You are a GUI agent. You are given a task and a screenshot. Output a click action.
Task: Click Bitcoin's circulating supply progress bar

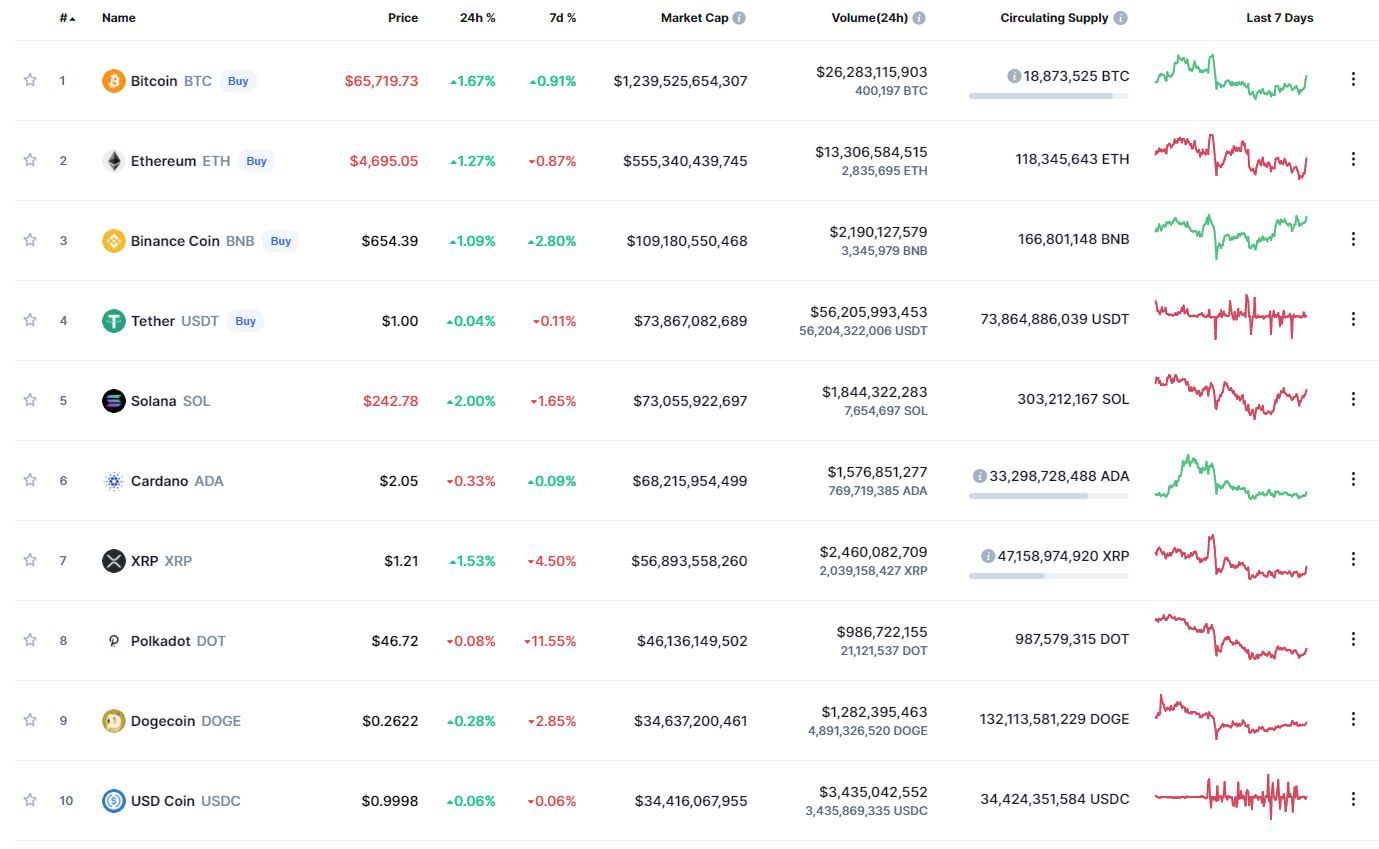tap(1049, 96)
